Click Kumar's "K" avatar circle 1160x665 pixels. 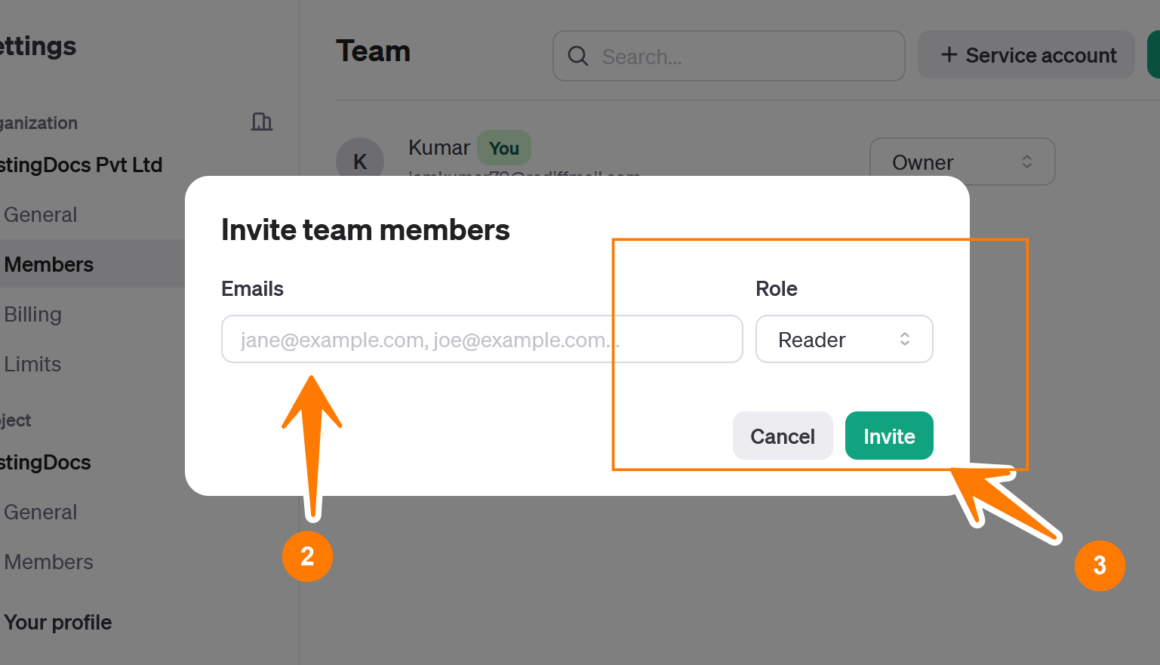[x=360, y=161]
